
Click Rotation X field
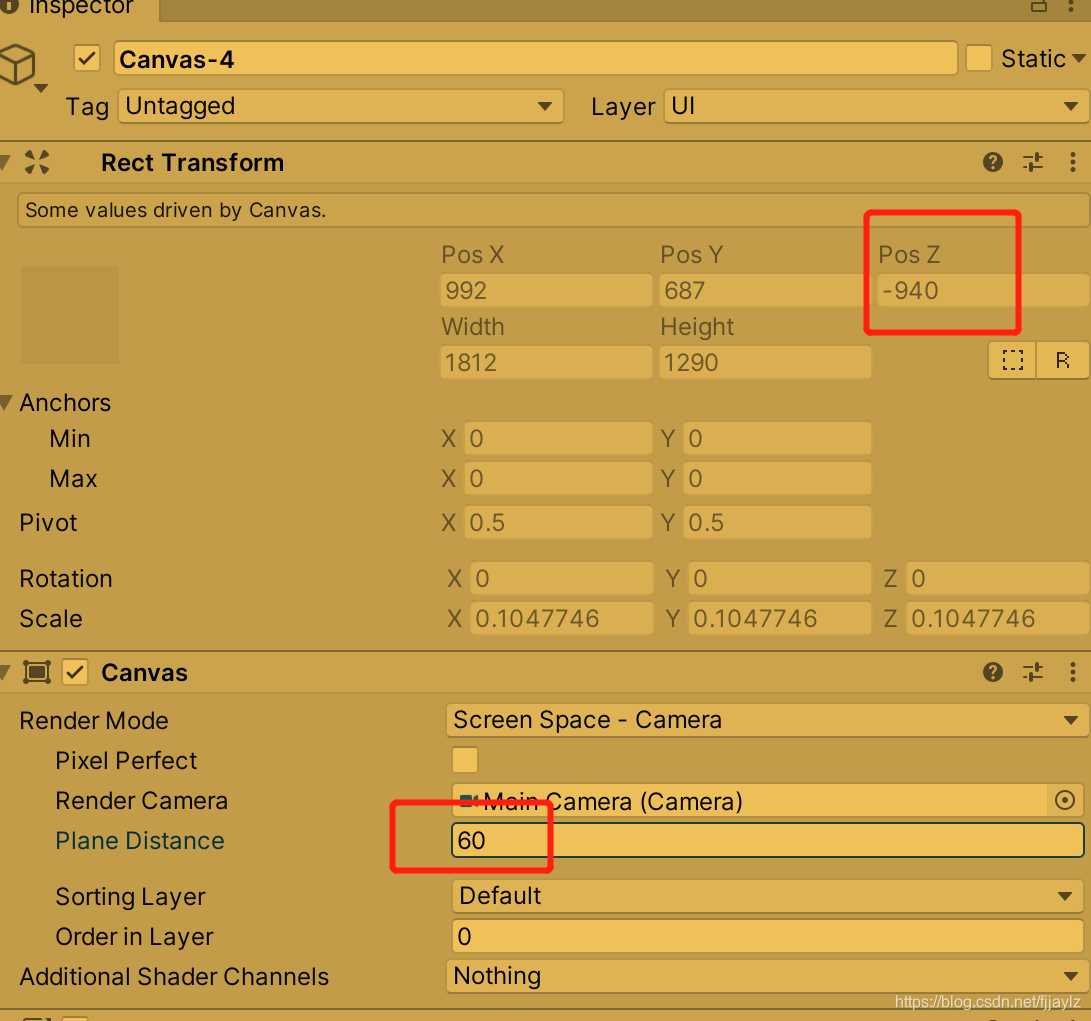pos(562,578)
